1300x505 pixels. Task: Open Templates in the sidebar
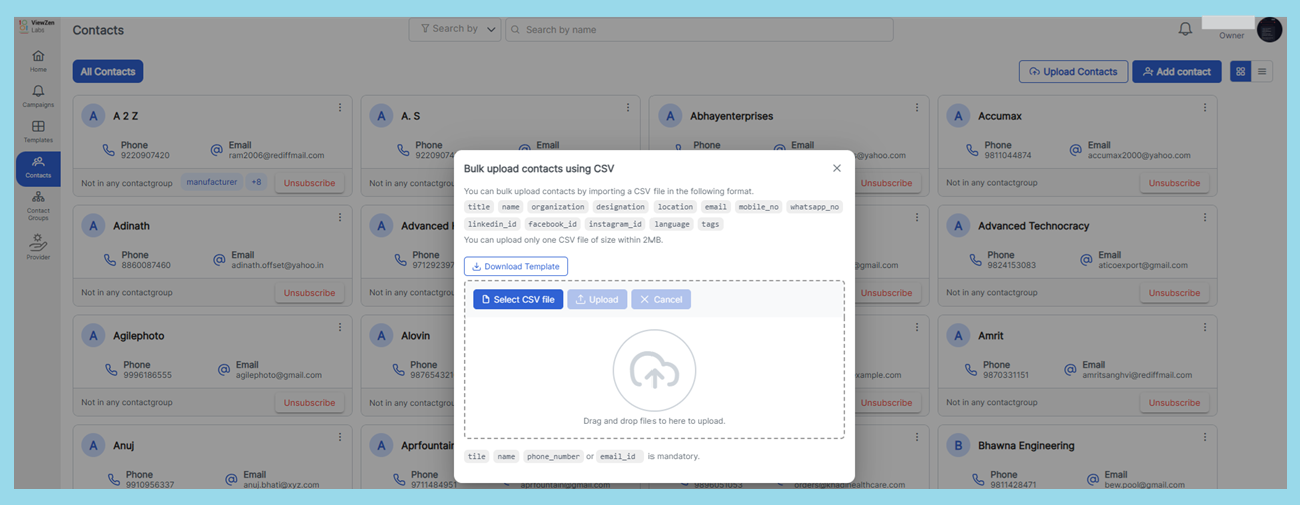(x=38, y=131)
